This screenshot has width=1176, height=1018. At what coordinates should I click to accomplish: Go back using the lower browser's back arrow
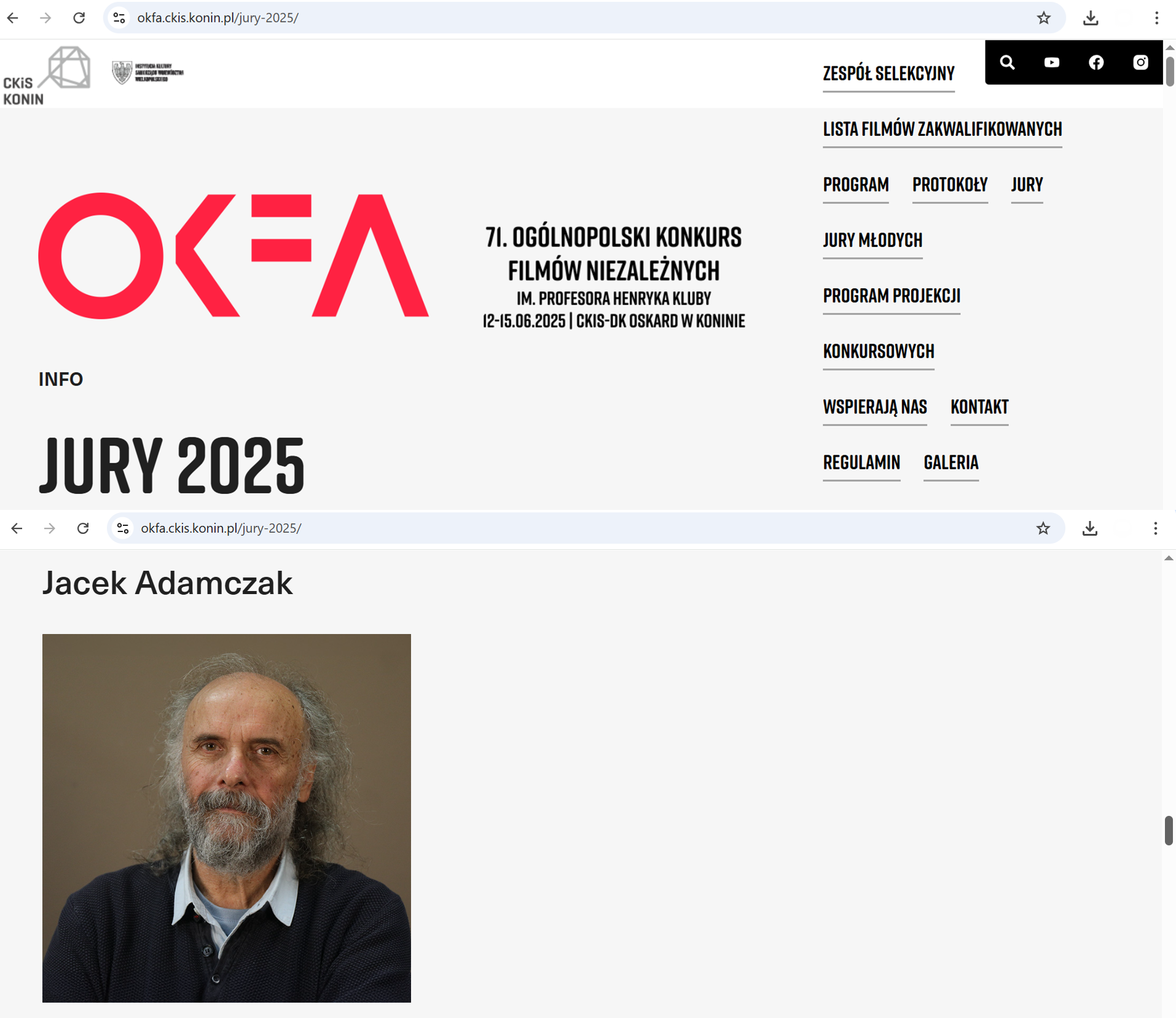tap(17, 528)
